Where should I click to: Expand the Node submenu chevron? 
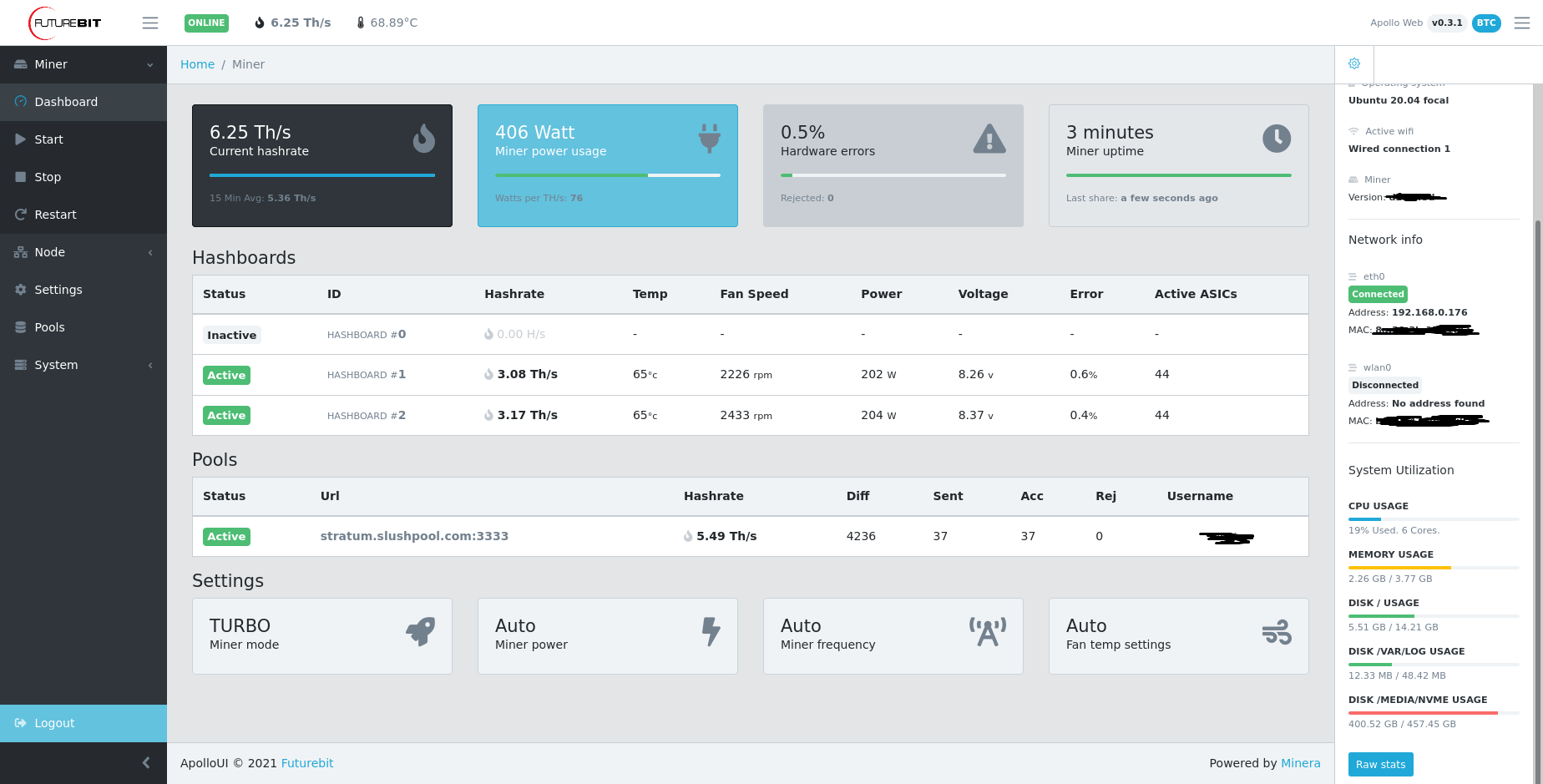pos(150,252)
